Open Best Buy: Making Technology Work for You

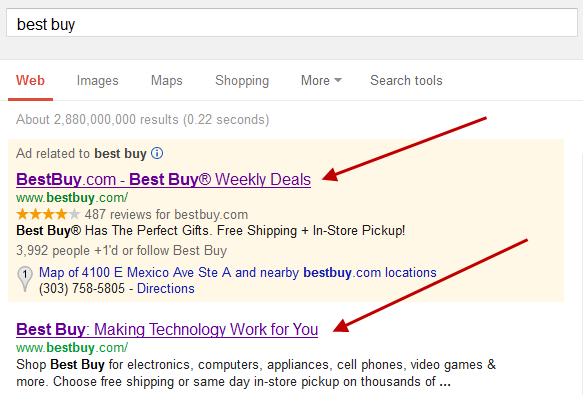[x=167, y=330]
